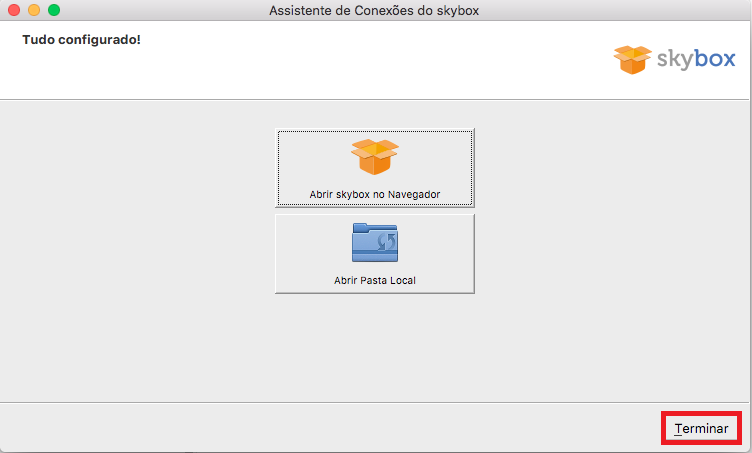Click the sync arrows emblem on the folder
This screenshot has height=453, width=752.
tap(386, 244)
